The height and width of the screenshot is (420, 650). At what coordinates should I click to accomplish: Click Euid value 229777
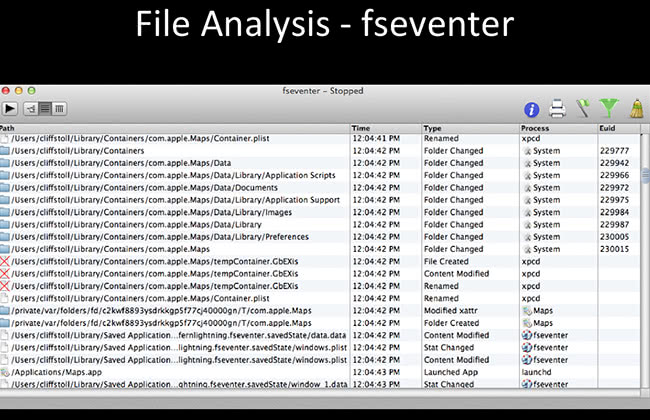tap(614, 151)
